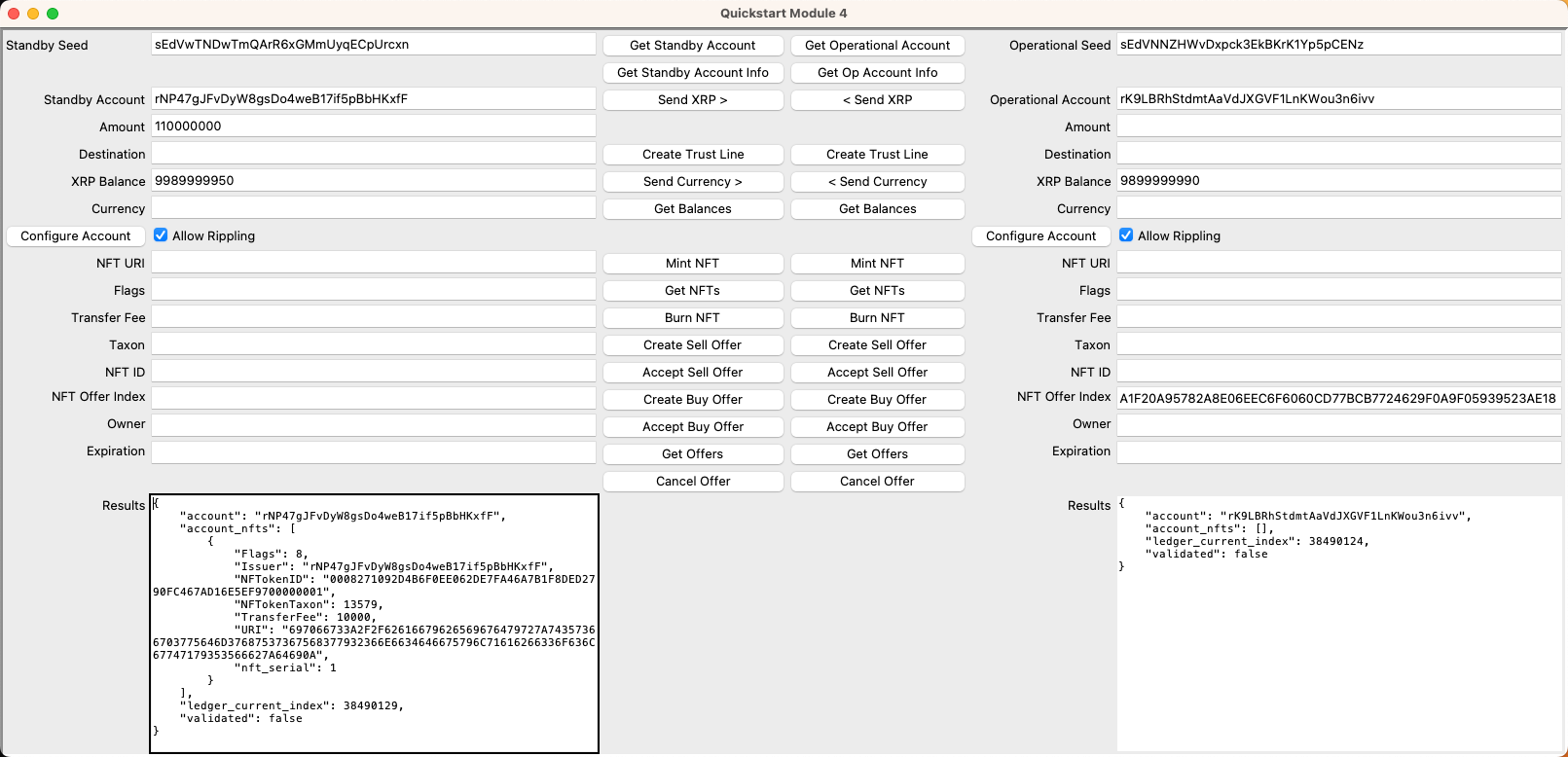Focus the standby Amount input field
The image size is (1568, 757).
point(373,126)
